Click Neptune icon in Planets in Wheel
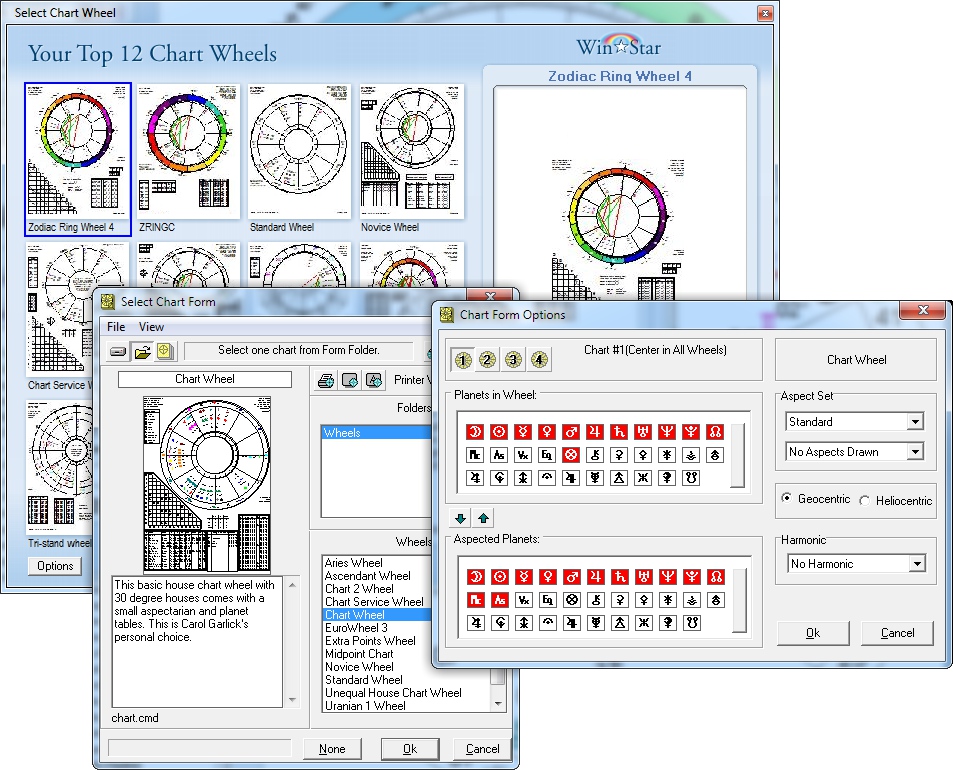This screenshot has height=770, width=953. 667,431
